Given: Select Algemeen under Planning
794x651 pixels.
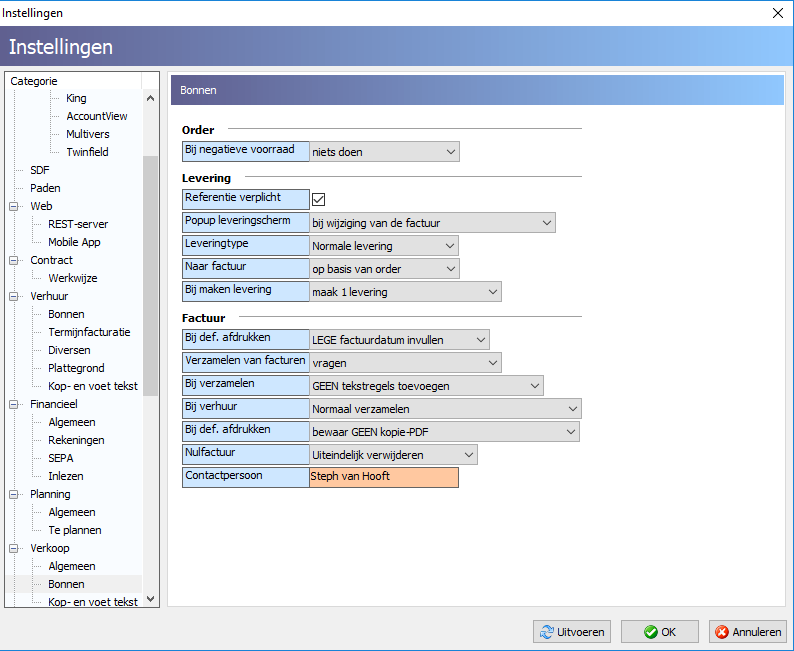Looking at the screenshot, I should click(72, 512).
